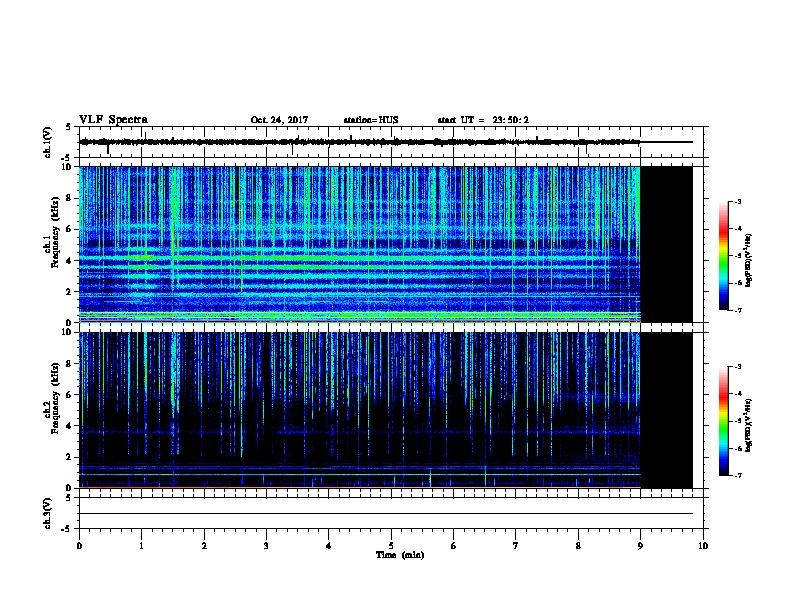Screen dimensions: 792x612
Task: Click the "-3" label on upper color scale
Action: 738,202
